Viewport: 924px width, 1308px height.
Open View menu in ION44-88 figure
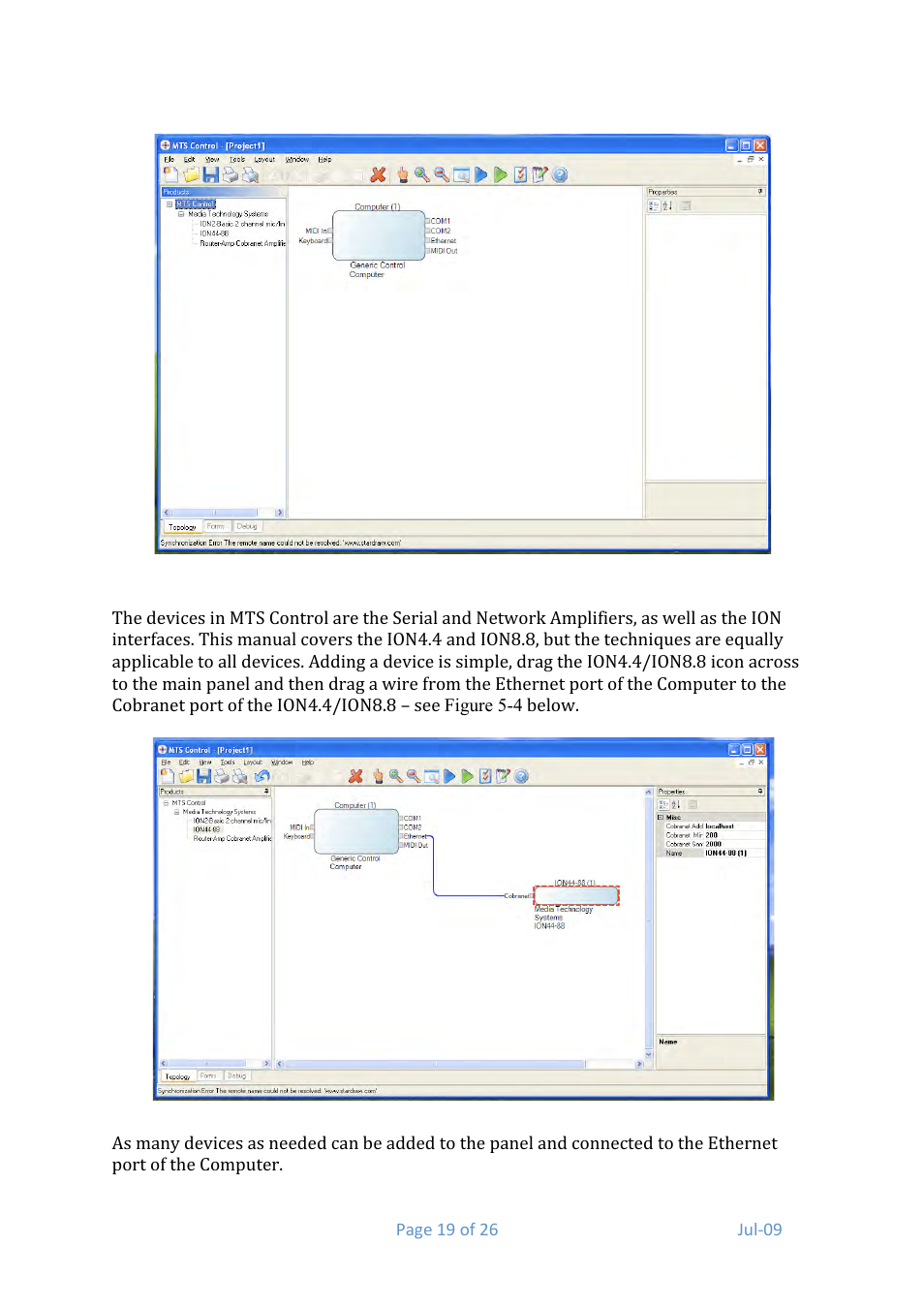[x=205, y=763]
